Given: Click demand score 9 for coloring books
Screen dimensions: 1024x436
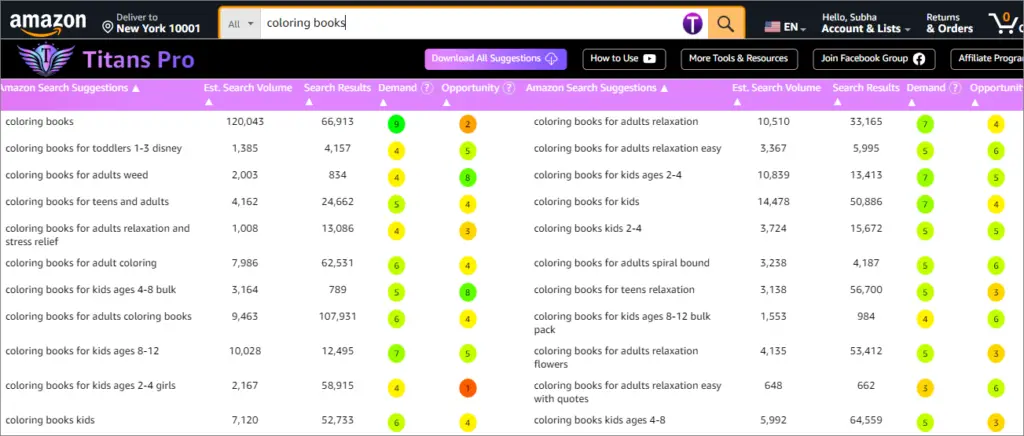Looking at the screenshot, I should tap(396, 124).
